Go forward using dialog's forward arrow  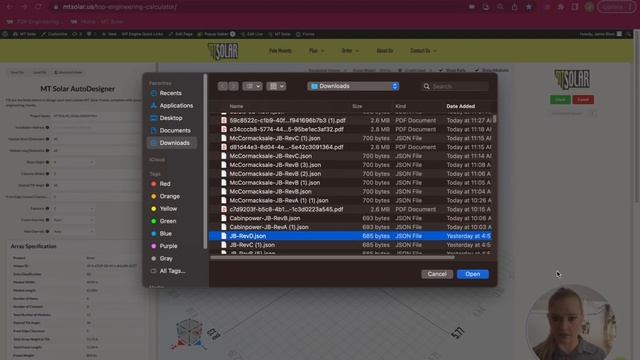[x=233, y=86]
